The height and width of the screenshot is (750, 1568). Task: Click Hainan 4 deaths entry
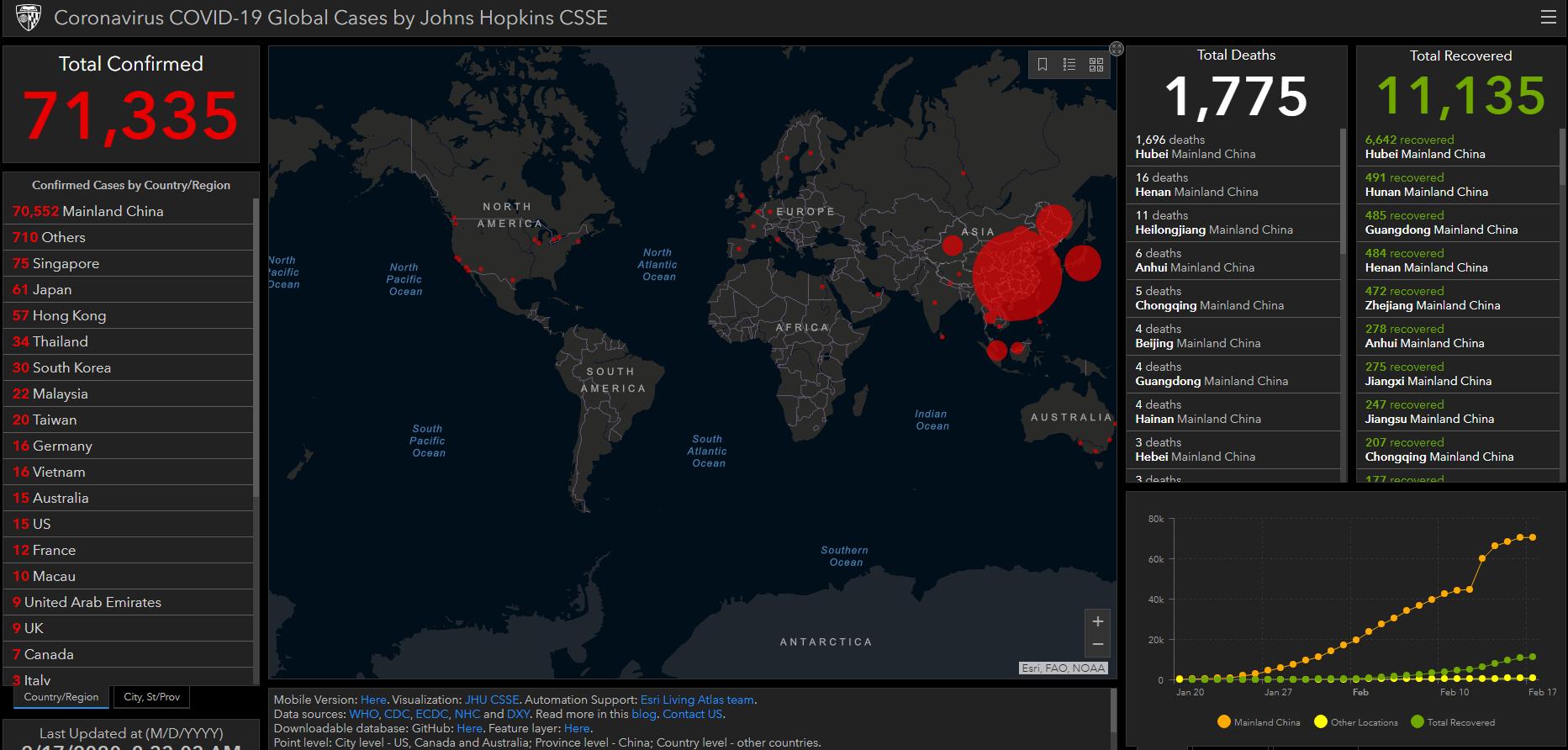point(1233,412)
